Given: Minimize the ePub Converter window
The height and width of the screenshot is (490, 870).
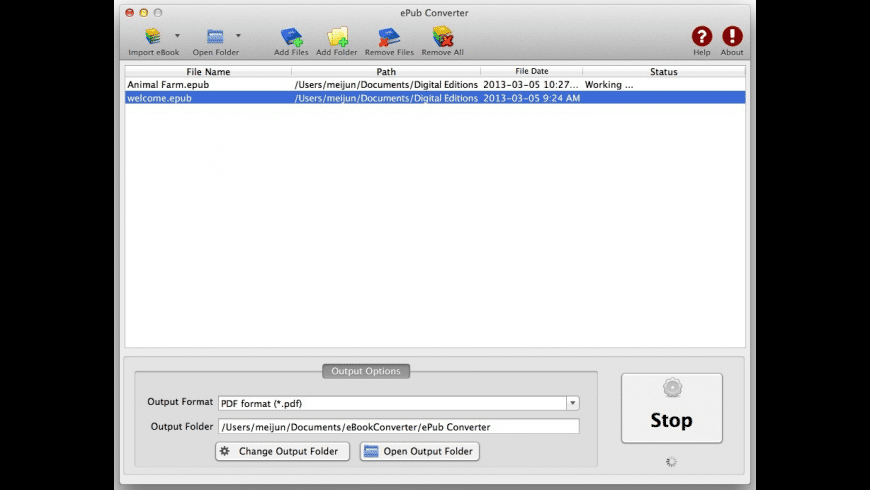Looking at the screenshot, I should [144, 13].
